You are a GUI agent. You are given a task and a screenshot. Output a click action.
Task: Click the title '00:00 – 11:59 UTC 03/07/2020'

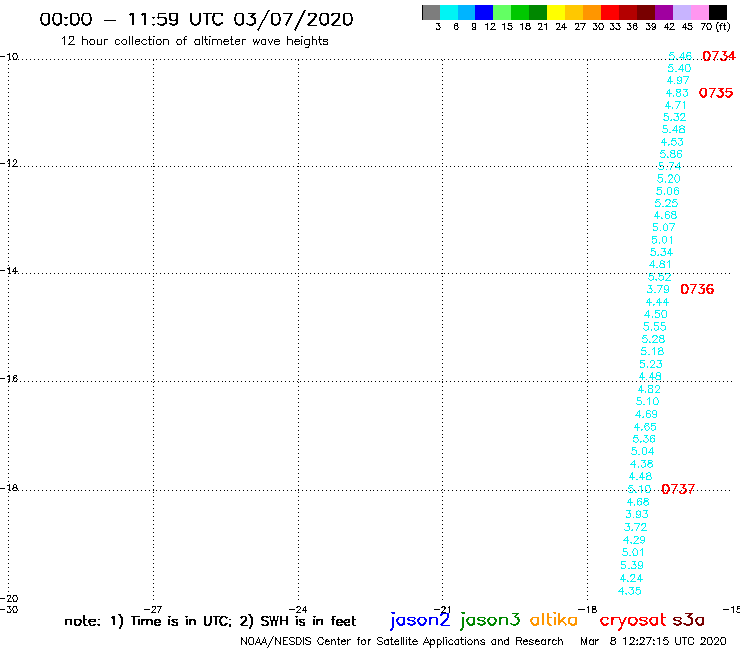[x=196, y=19]
